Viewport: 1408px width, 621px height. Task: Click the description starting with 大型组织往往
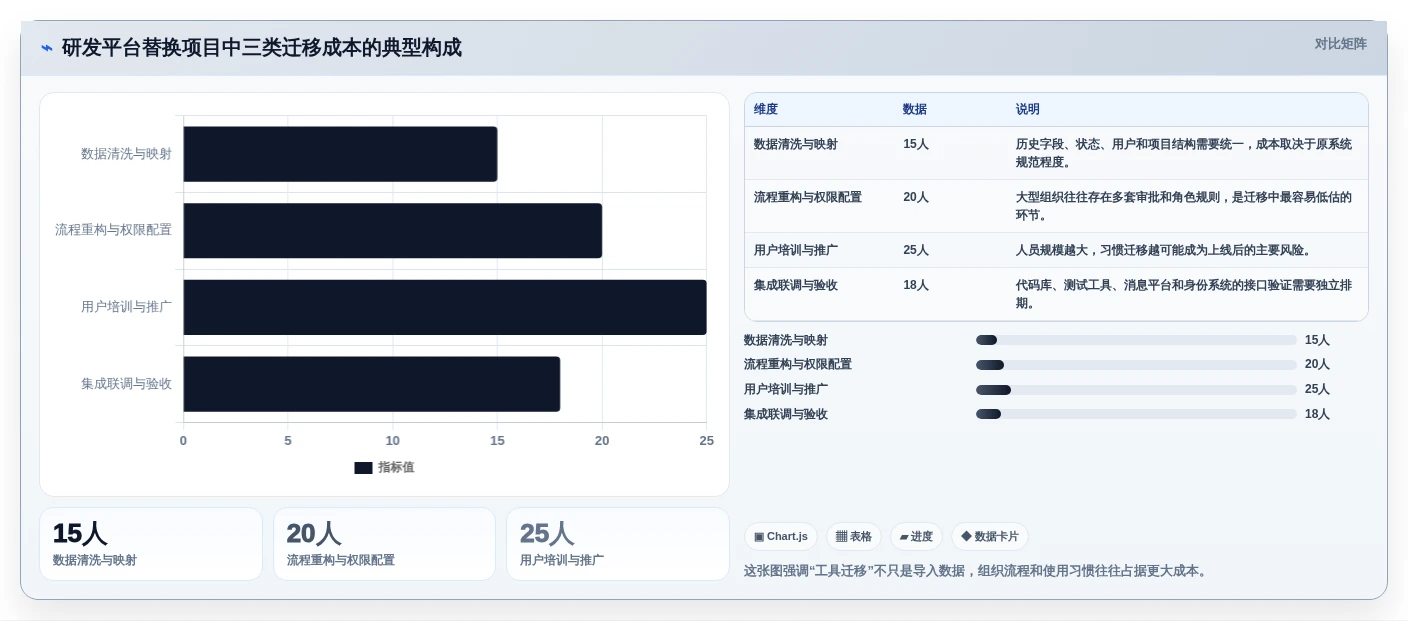[x=1184, y=206]
